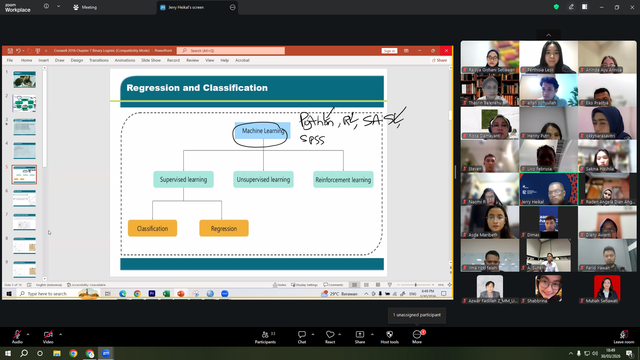
Task: Open options icon on Jerry Heikal's screen tab
Action: 233,7
